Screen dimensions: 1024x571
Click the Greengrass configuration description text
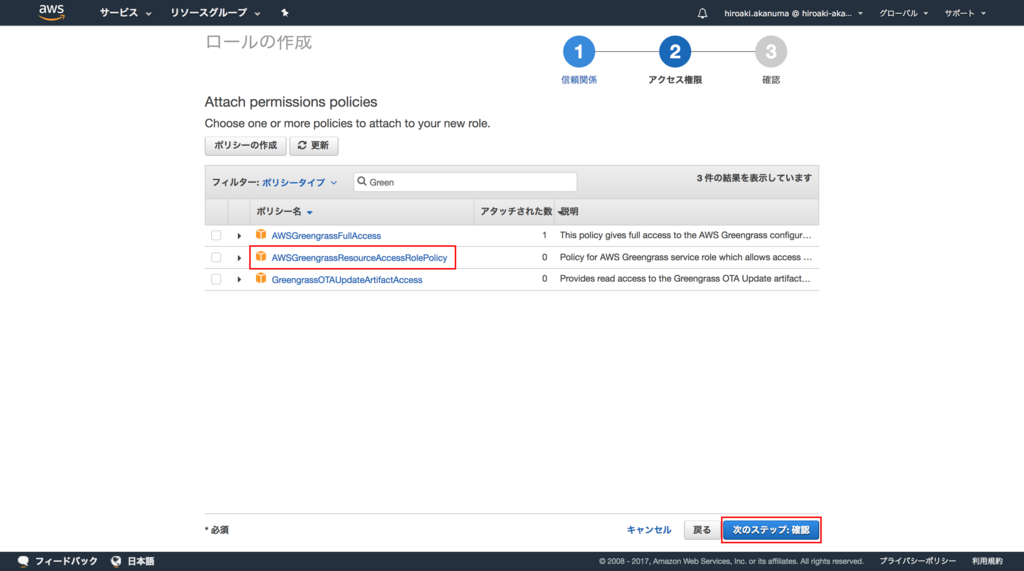coord(685,235)
